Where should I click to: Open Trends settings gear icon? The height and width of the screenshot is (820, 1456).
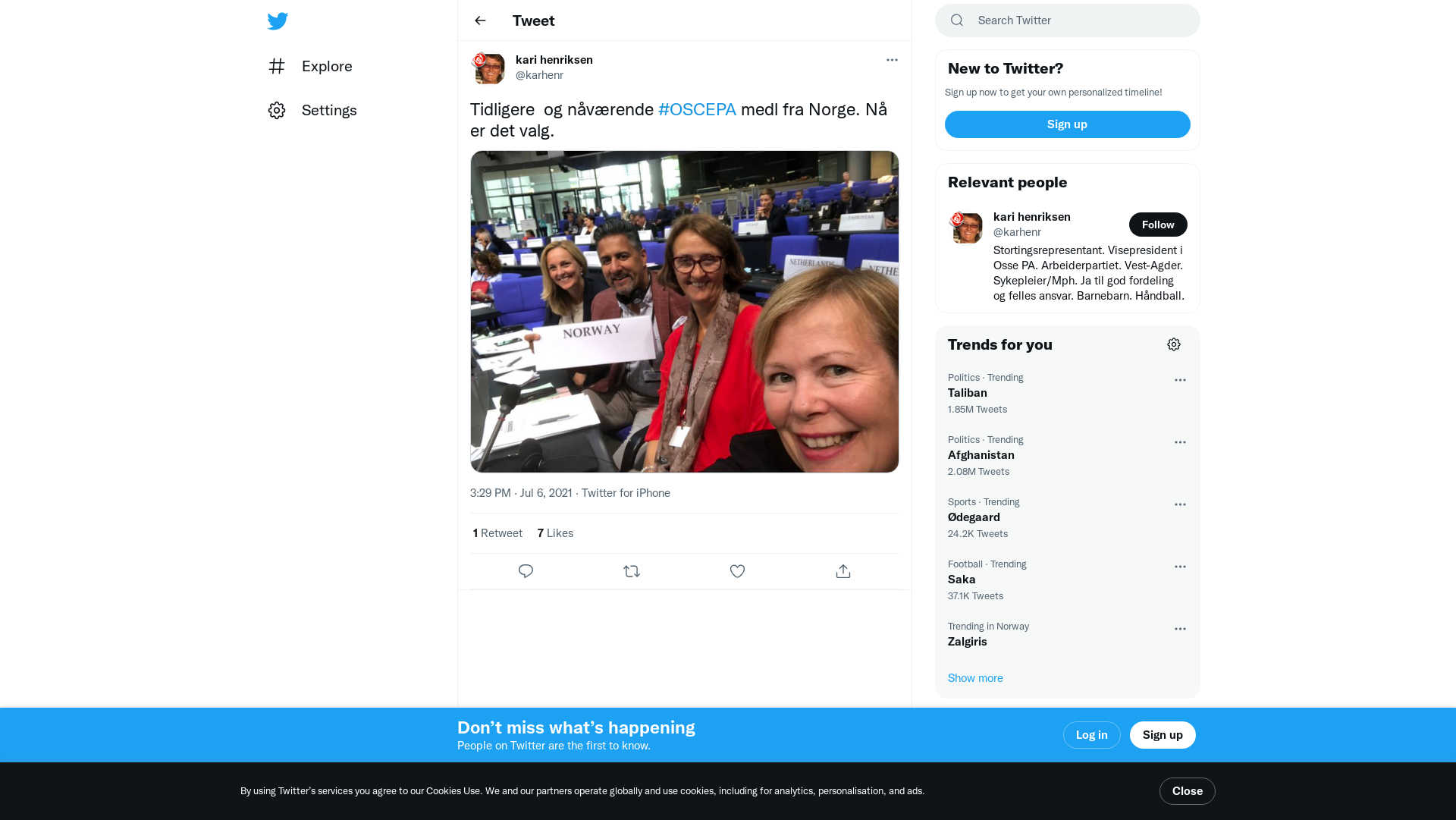pos(1174,344)
